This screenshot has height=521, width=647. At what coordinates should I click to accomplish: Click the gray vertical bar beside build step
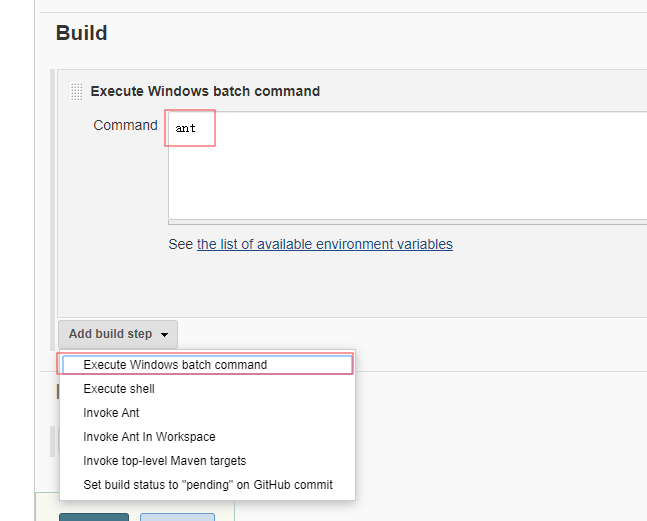(52, 210)
